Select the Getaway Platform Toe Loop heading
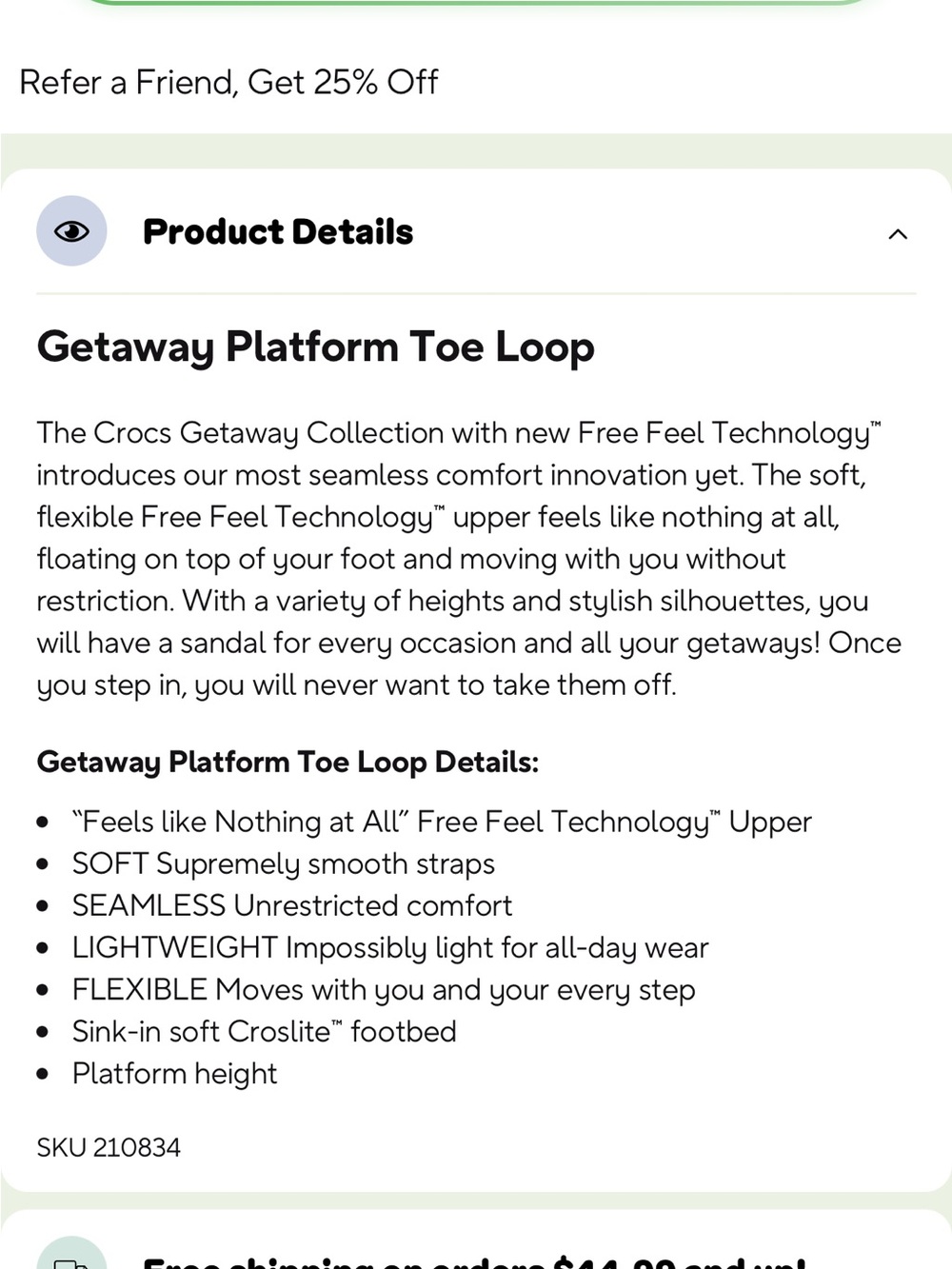The width and height of the screenshot is (952, 1269). [315, 347]
